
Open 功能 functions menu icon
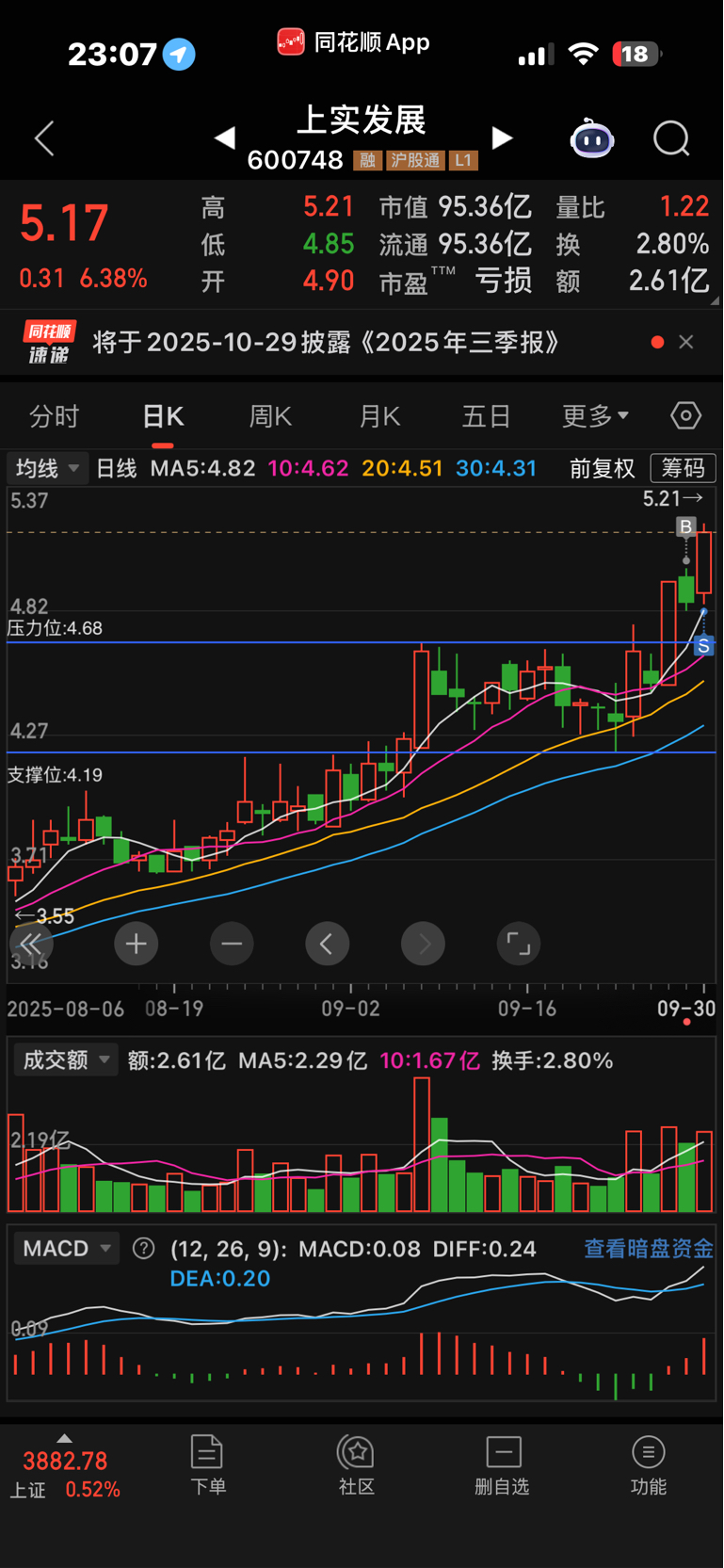[649, 1465]
